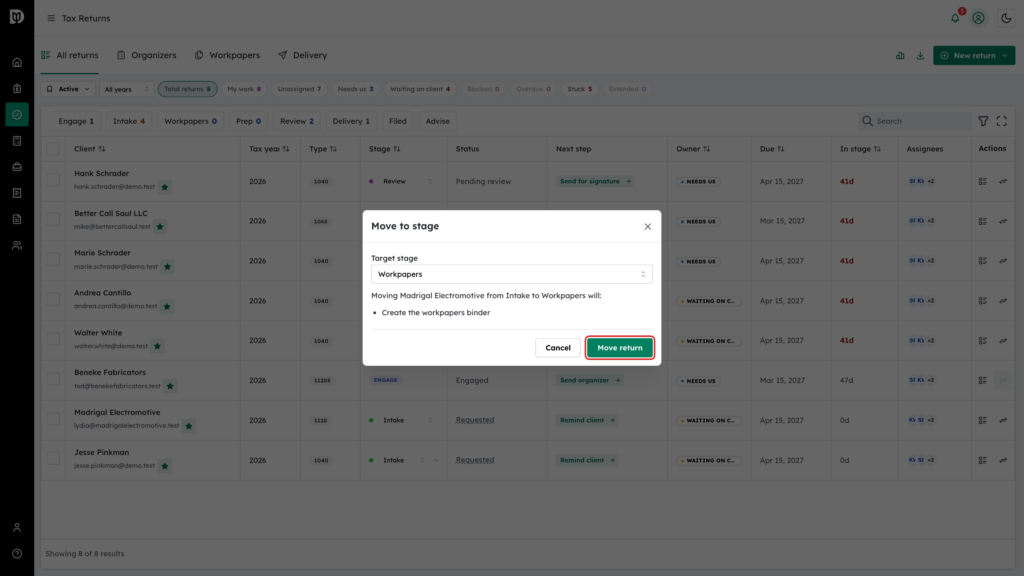The image size is (1024, 576).
Task: Open the chart view icon in toolbar
Action: click(x=900, y=56)
